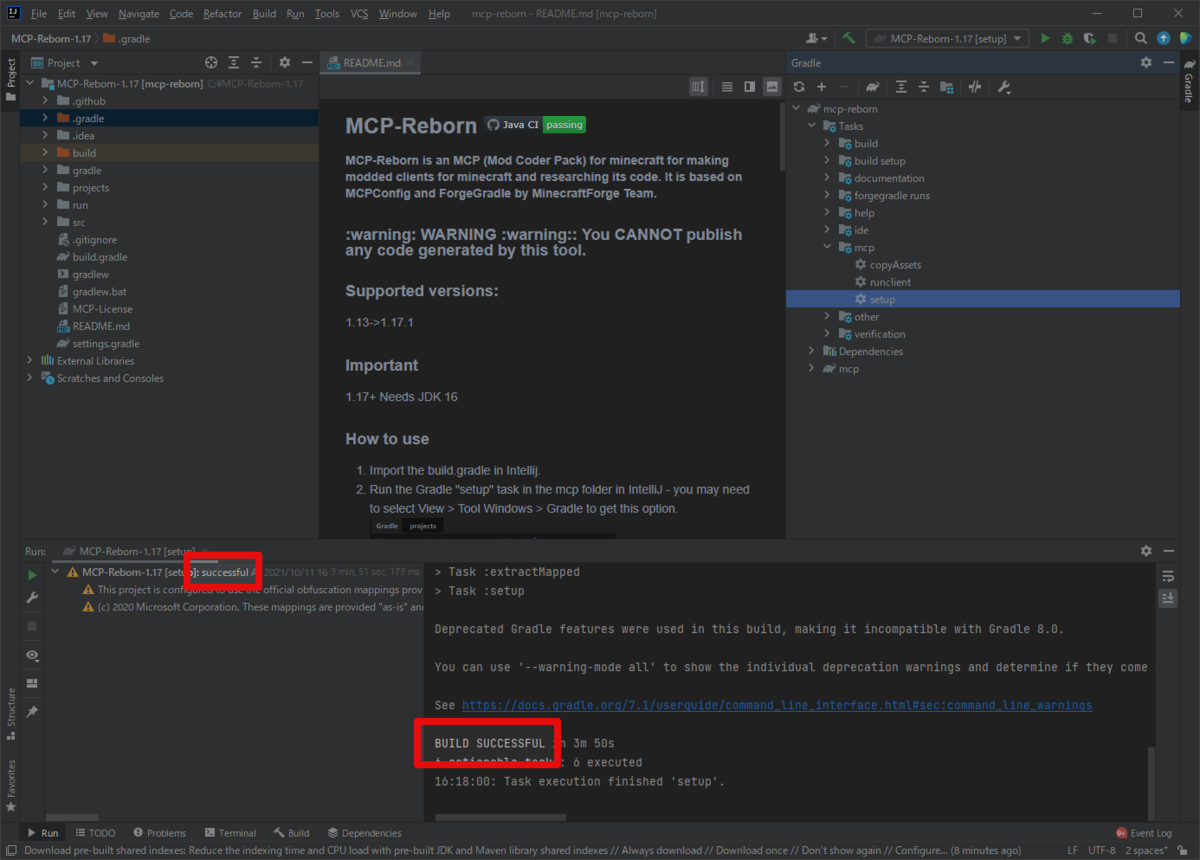Toggle Gradle offline mode icon
This screenshot has width=1200, height=860.
(x=974, y=87)
